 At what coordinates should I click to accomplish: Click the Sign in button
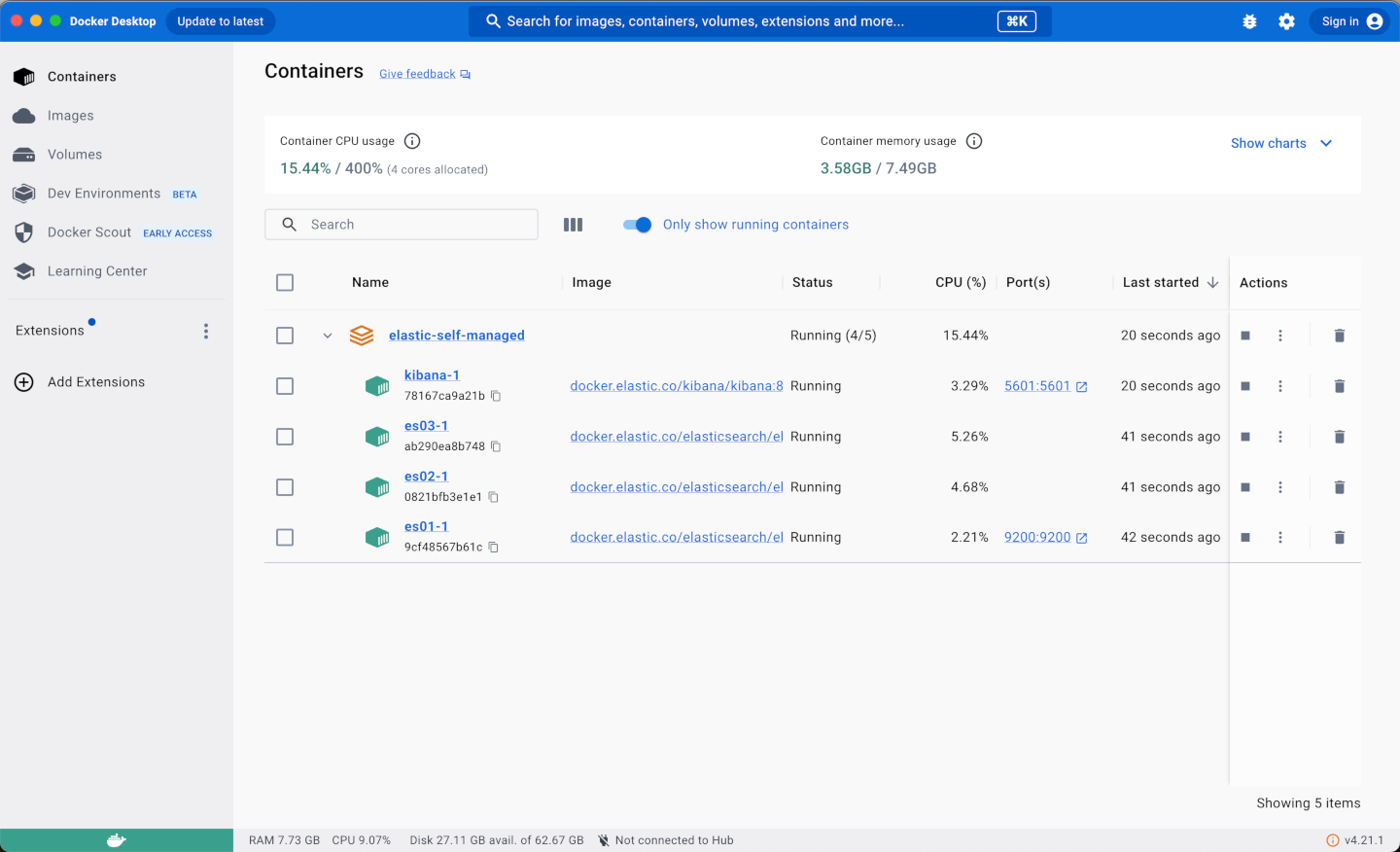pyautogui.click(x=1351, y=21)
